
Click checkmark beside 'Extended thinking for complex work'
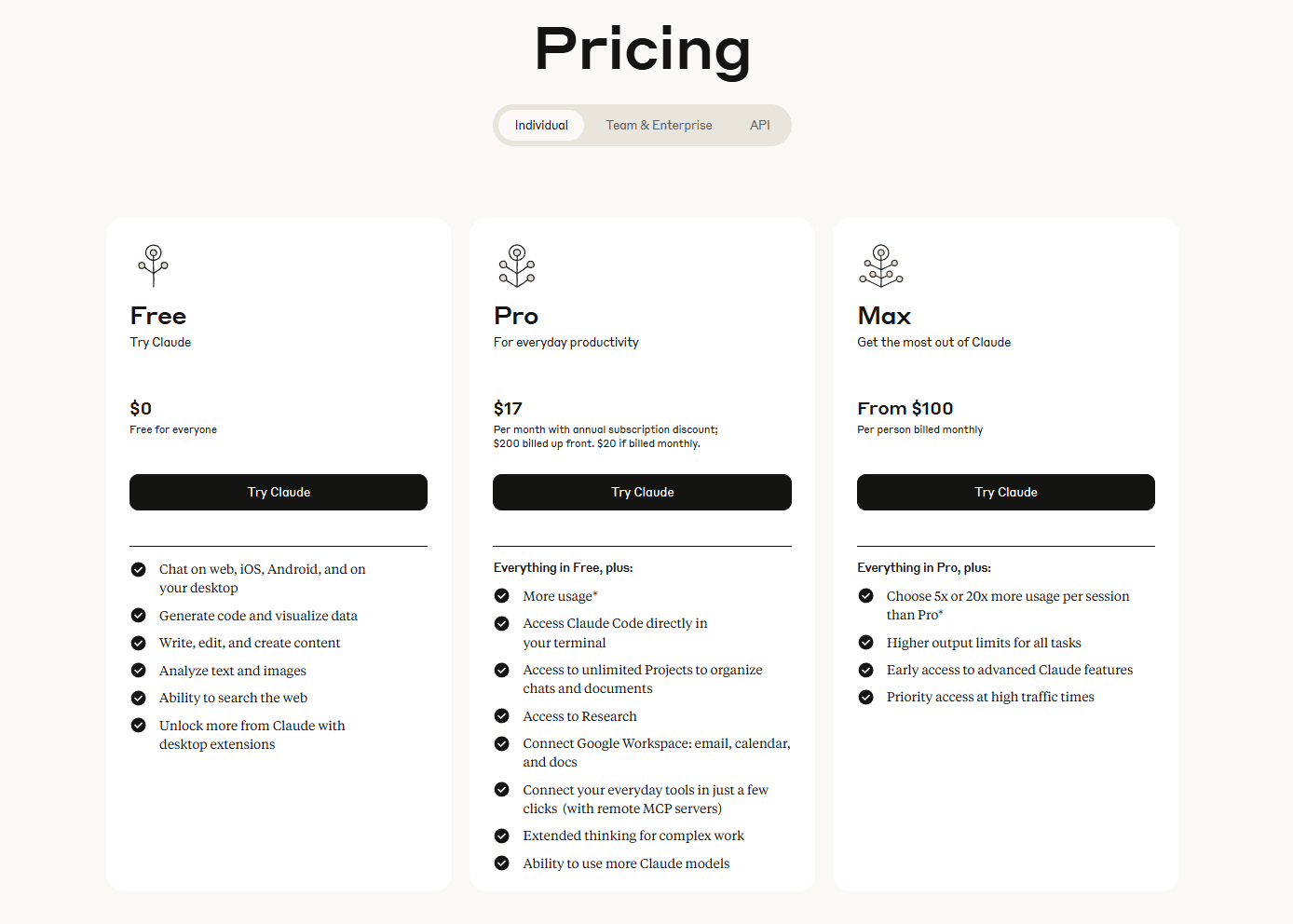tap(502, 836)
